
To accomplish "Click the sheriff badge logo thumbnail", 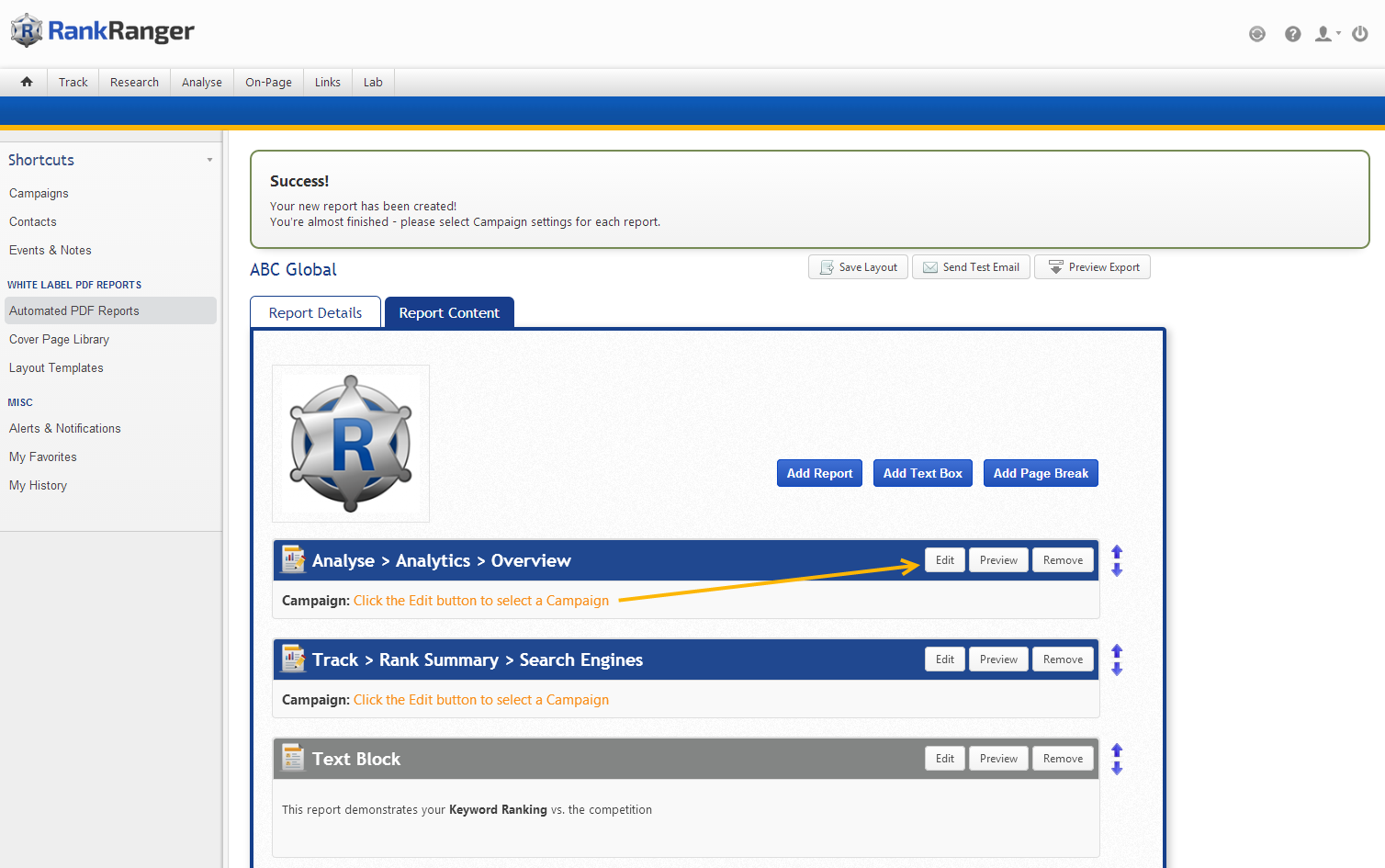I will (x=351, y=444).
